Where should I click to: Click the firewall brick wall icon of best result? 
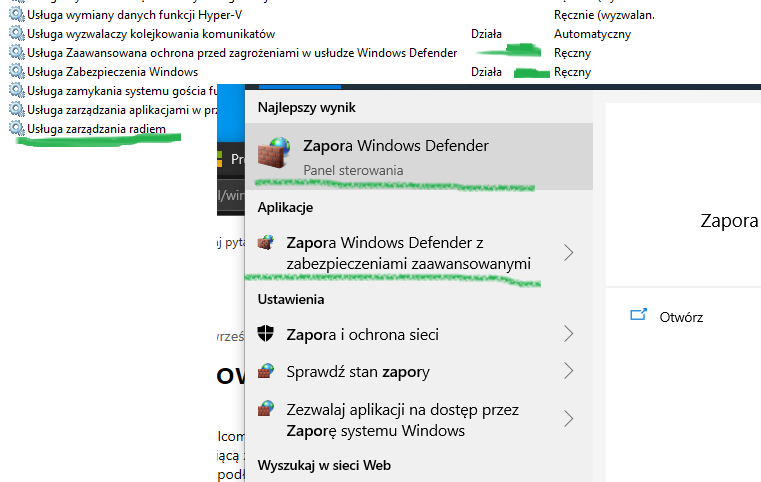coord(274,152)
